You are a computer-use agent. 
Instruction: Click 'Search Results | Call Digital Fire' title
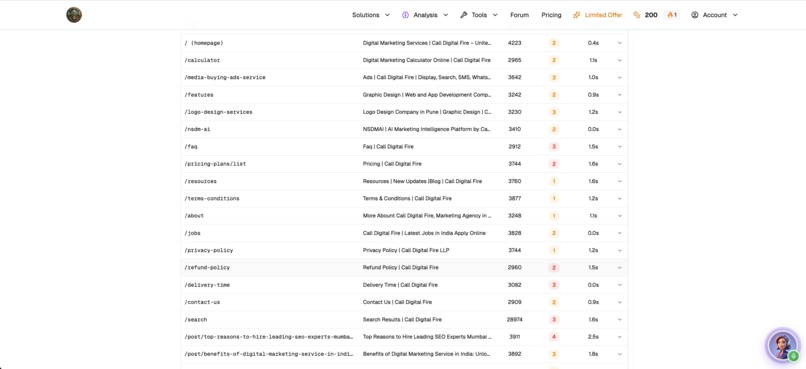(x=402, y=320)
